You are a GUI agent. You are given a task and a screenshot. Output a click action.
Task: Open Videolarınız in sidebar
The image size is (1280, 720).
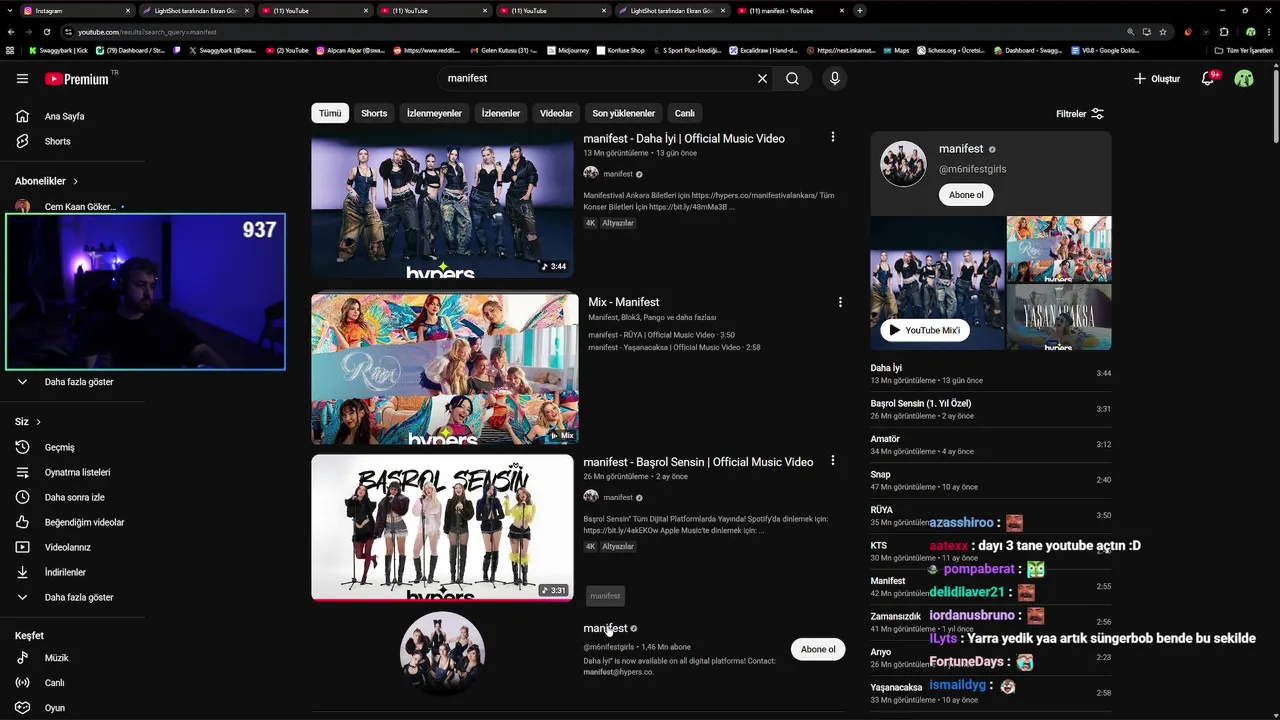67,547
